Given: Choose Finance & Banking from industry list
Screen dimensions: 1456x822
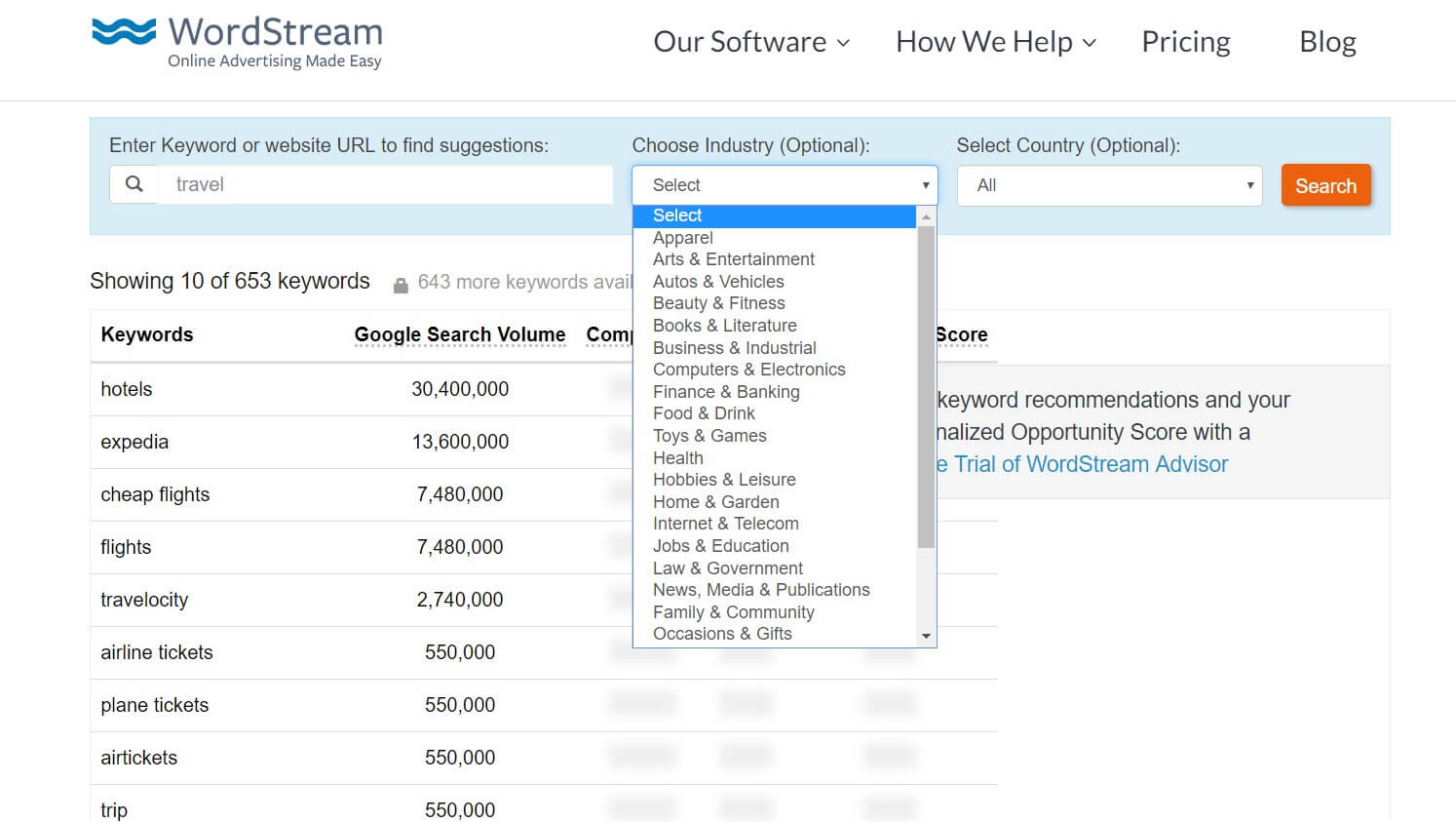Looking at the screenshot, I should (726, 392).
